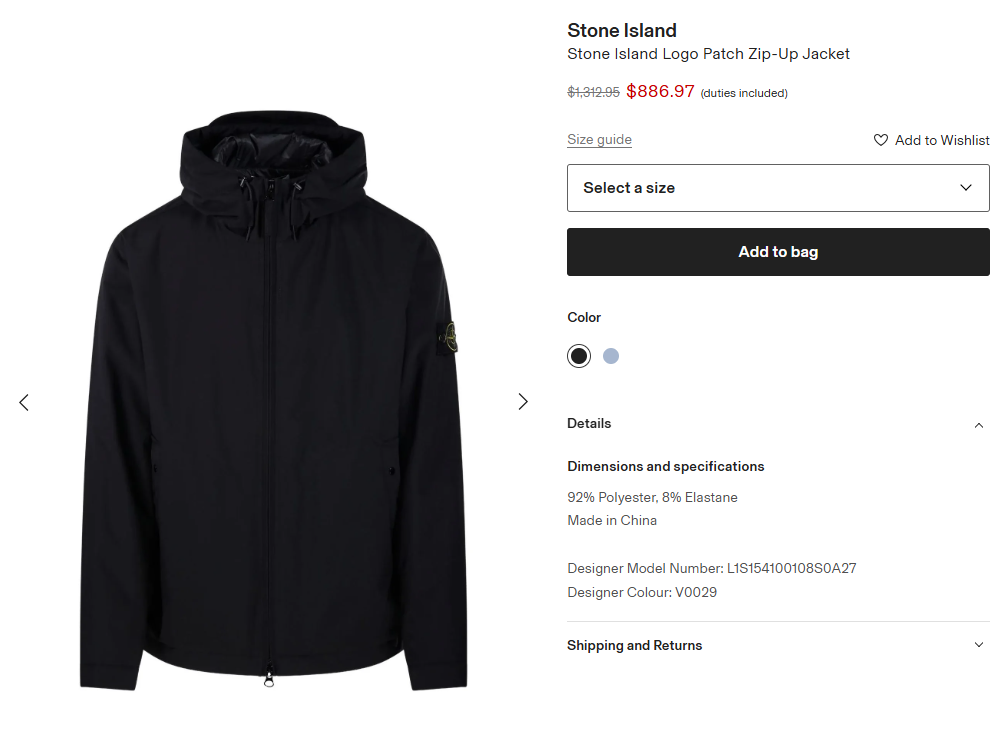The image size is (1002, 740).
Task: Click the Shipping and Returns heading
Action: point(634,646)
